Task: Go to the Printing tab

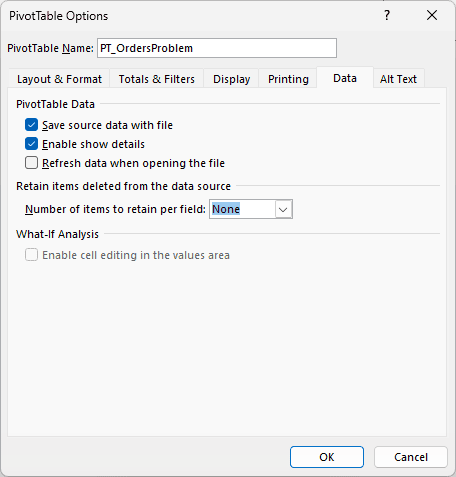Action: pos(288,79)
